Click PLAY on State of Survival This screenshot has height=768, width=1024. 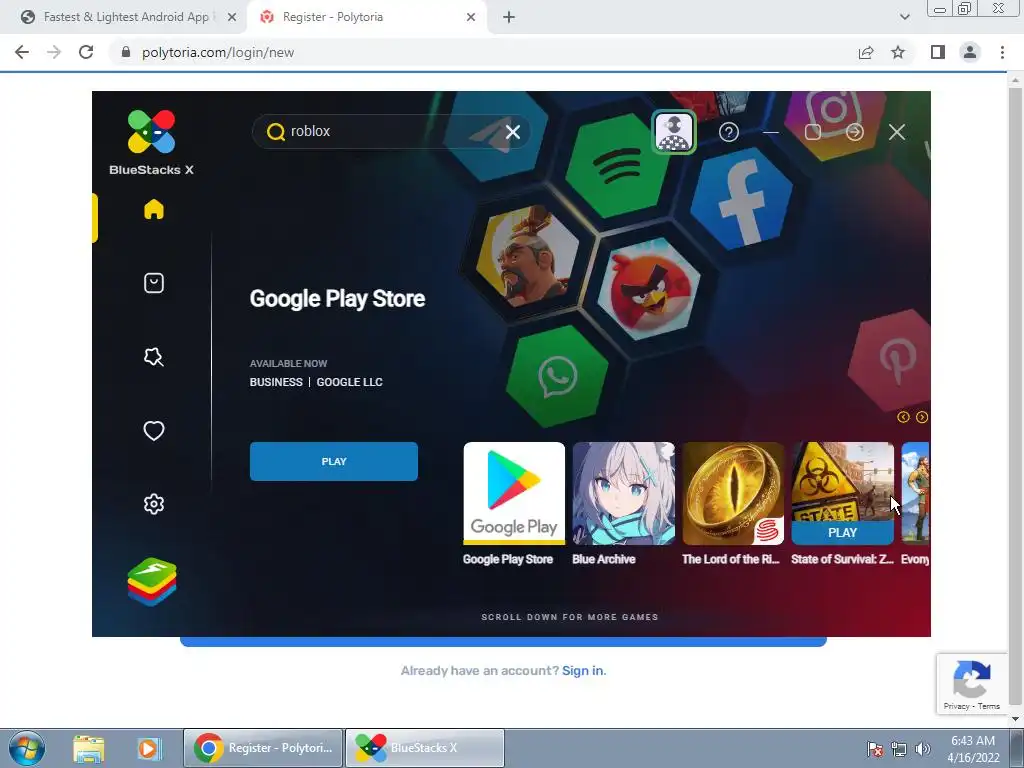point(842,533)
